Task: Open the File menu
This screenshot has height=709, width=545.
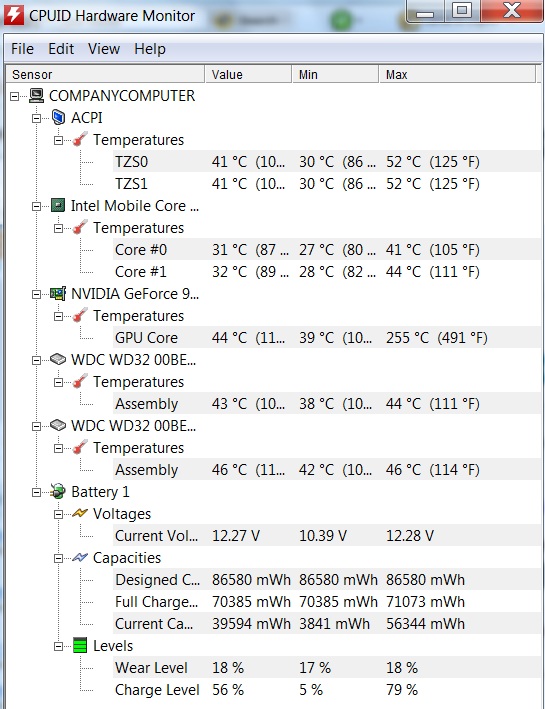Action: [23, 49]
